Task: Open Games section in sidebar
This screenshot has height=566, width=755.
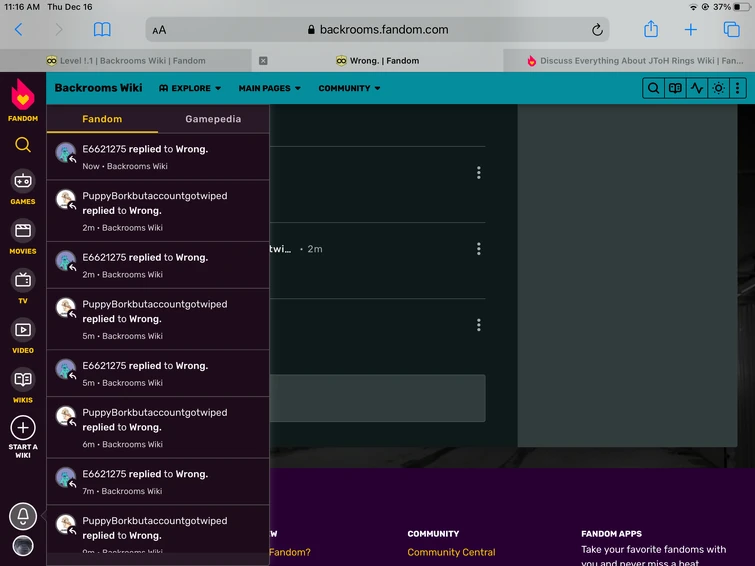Action: pyautogui.click(x=23, y=187)
